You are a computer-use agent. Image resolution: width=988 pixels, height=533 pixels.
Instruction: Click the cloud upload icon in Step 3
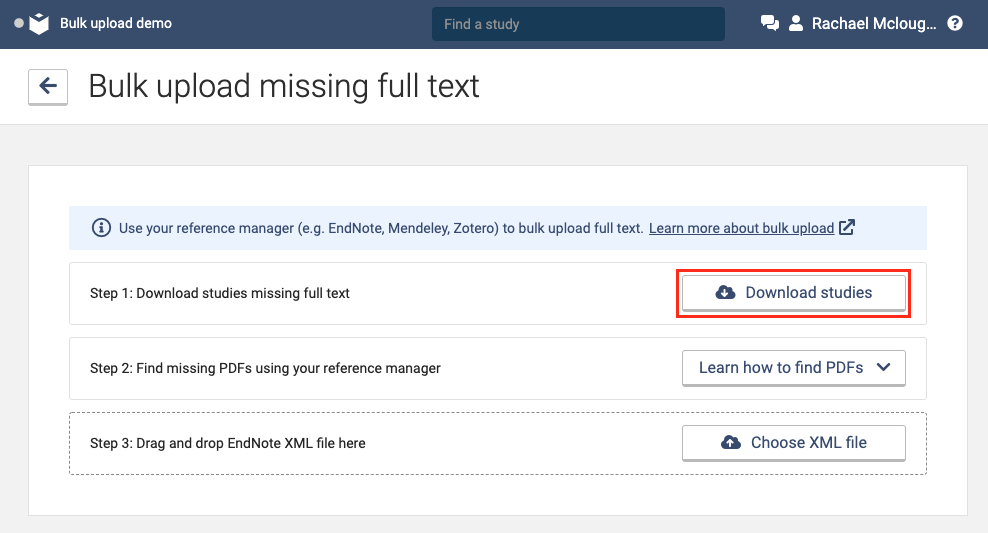731,442
